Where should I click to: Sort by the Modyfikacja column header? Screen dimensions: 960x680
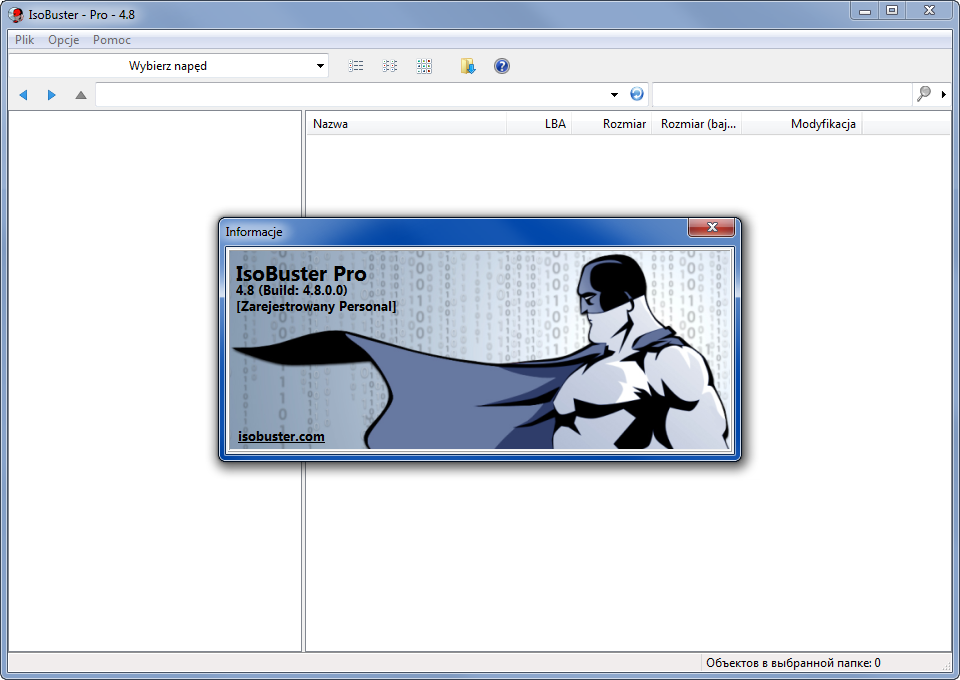coord(801,124)
